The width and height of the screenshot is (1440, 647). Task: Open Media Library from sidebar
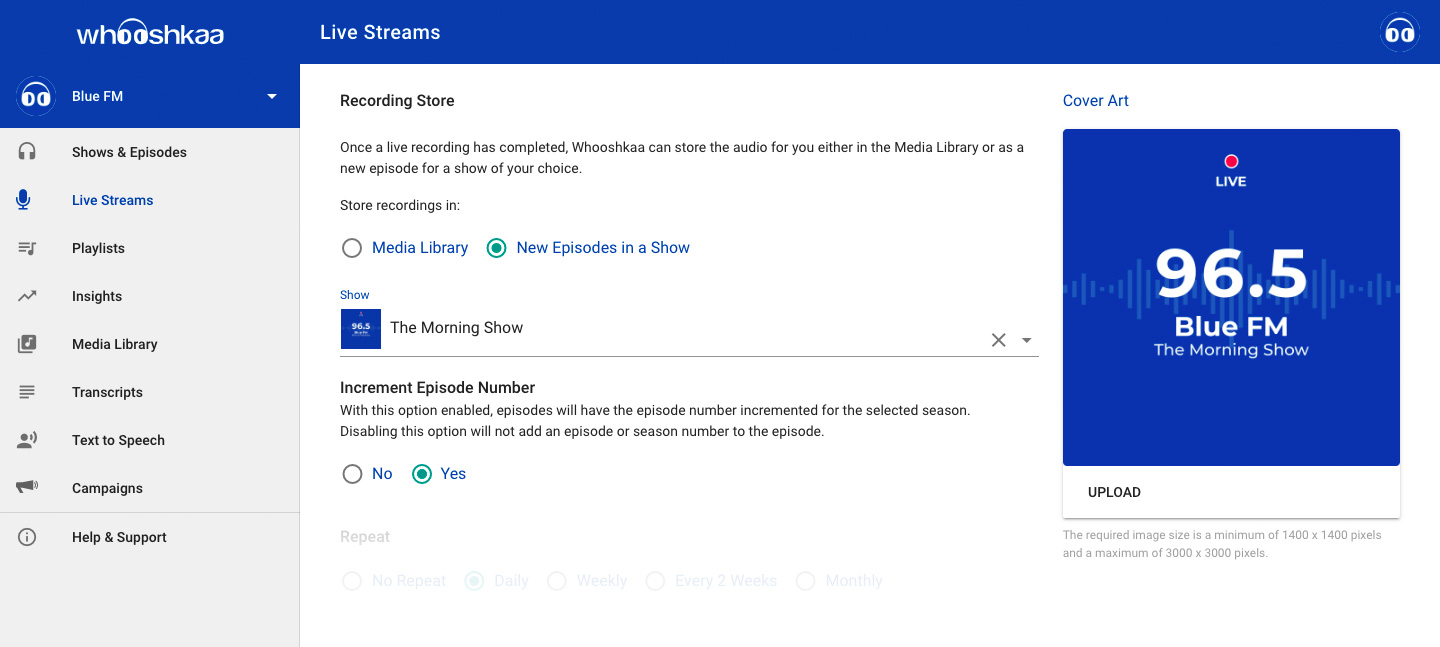[x=150, y=344]
